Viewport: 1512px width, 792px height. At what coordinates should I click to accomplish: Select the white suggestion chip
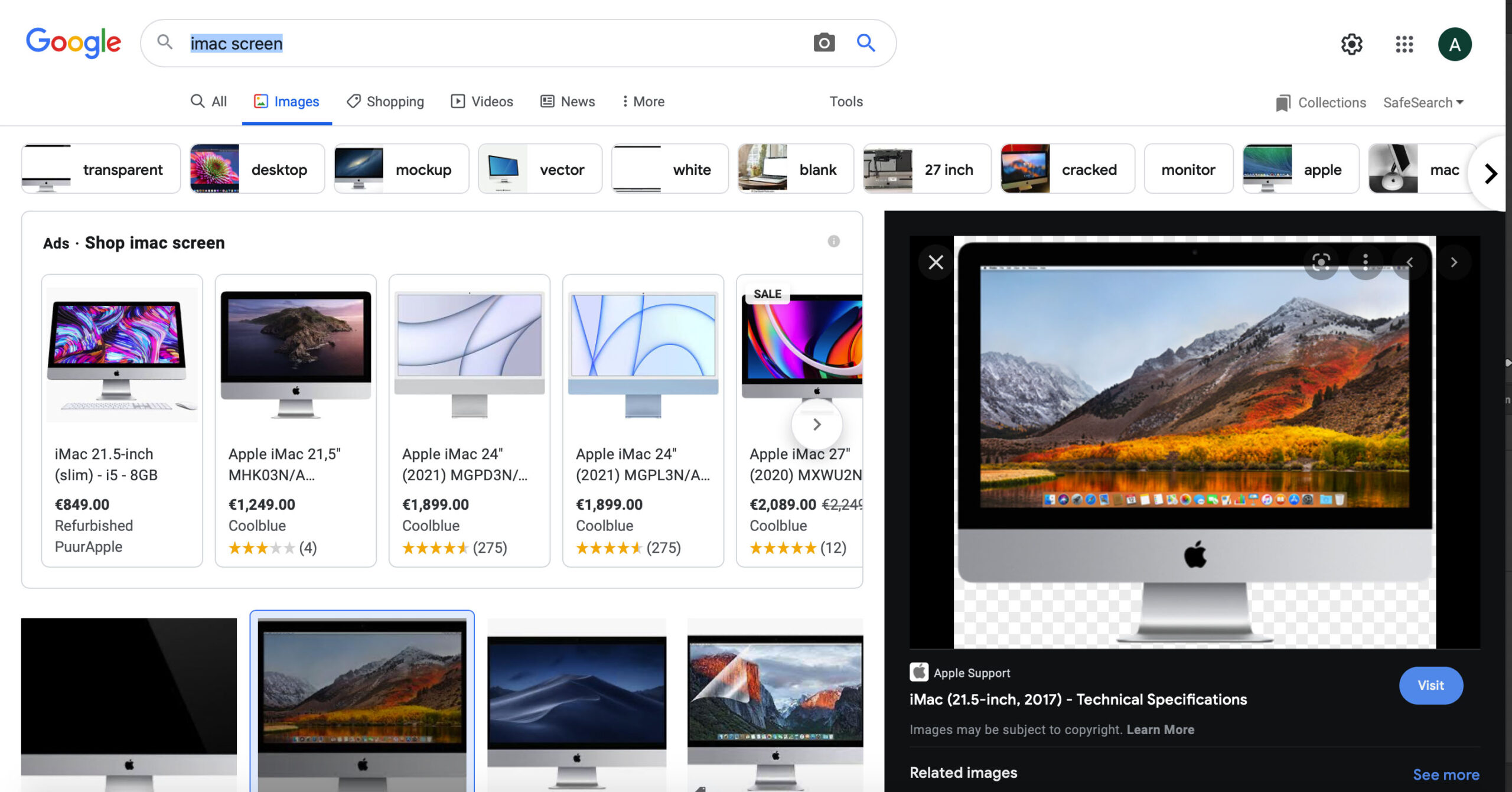pyautogui.click(x=670, y=169)
